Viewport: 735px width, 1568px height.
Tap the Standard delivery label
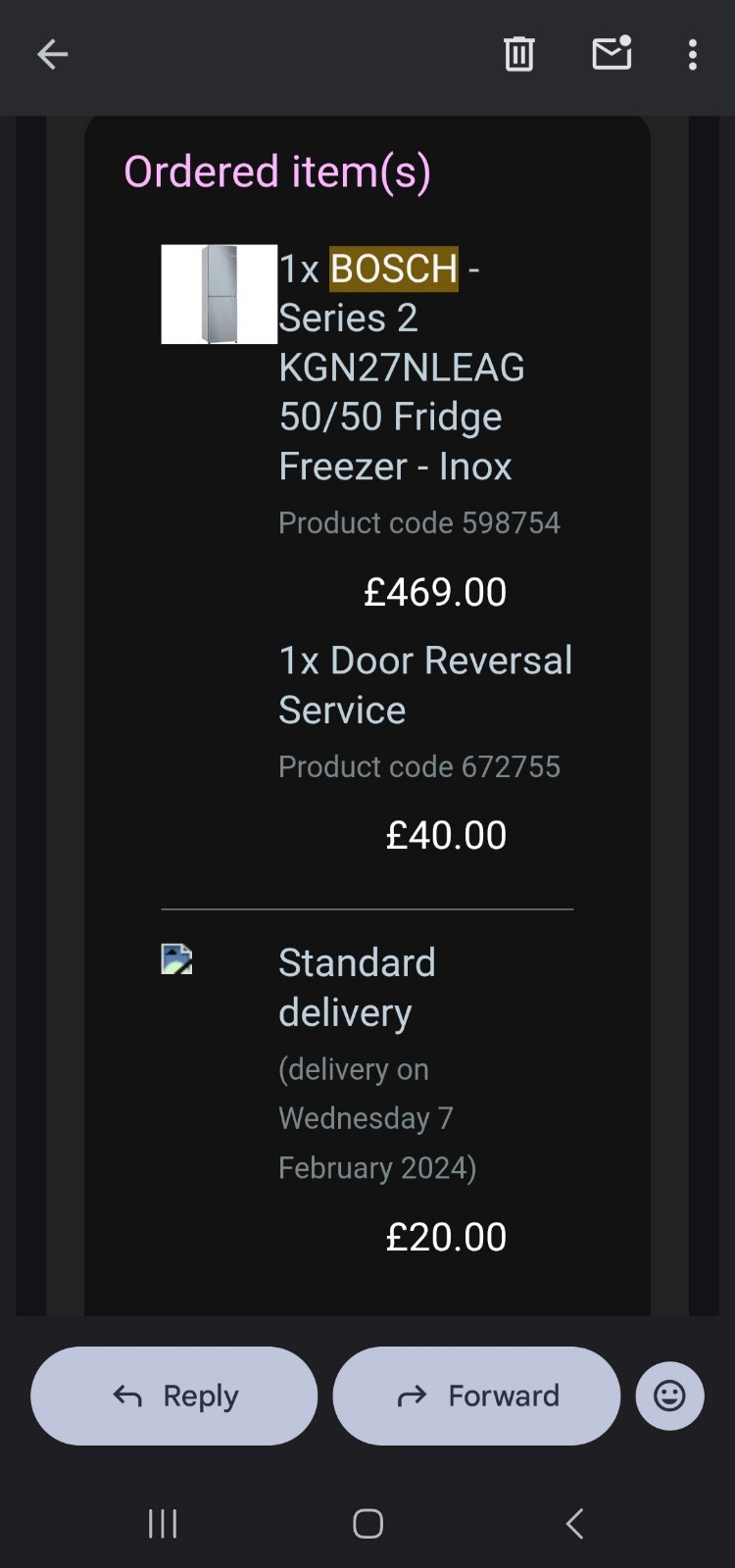pos(357,987)
